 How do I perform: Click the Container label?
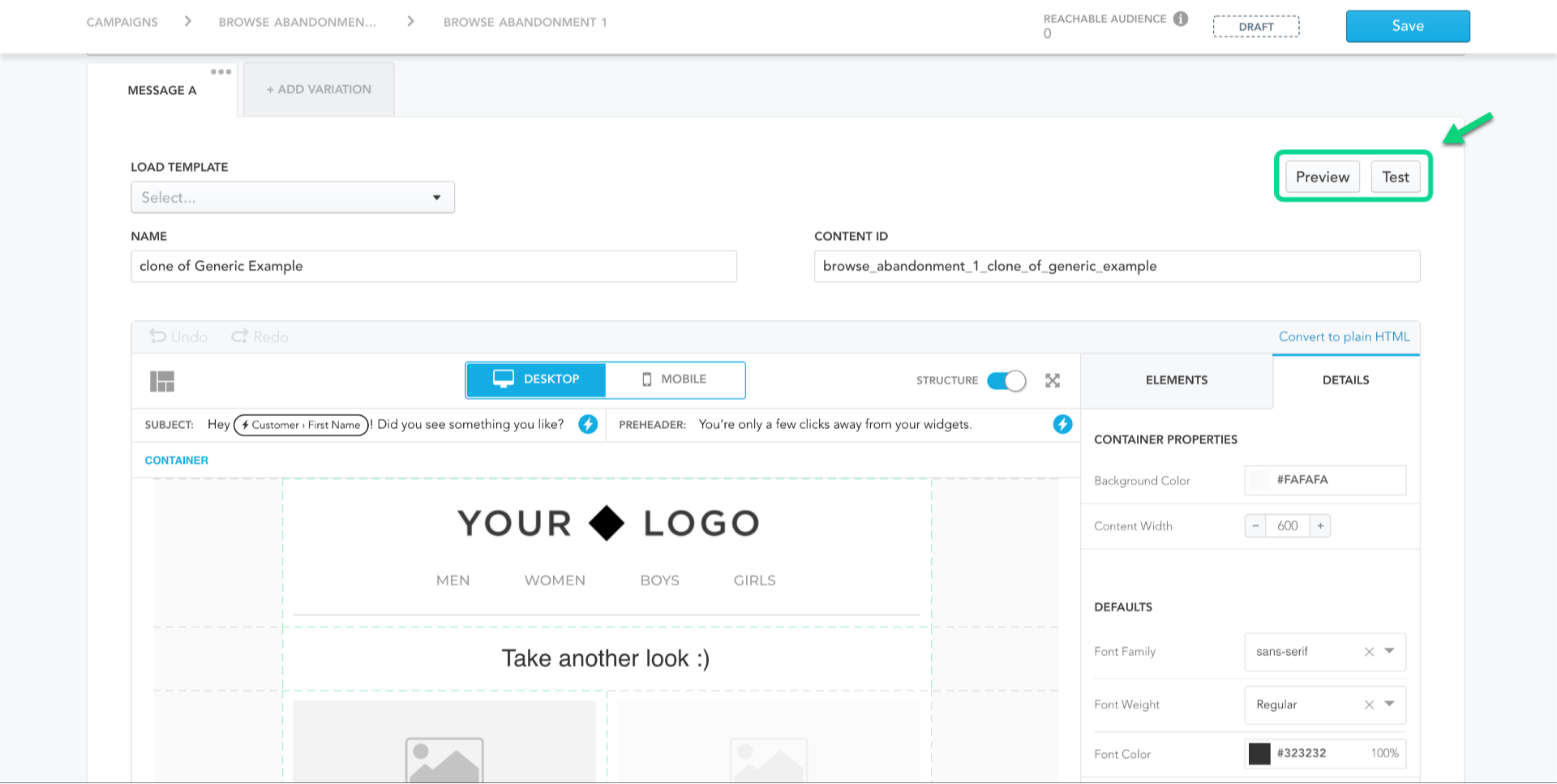(x=177, y=461)
